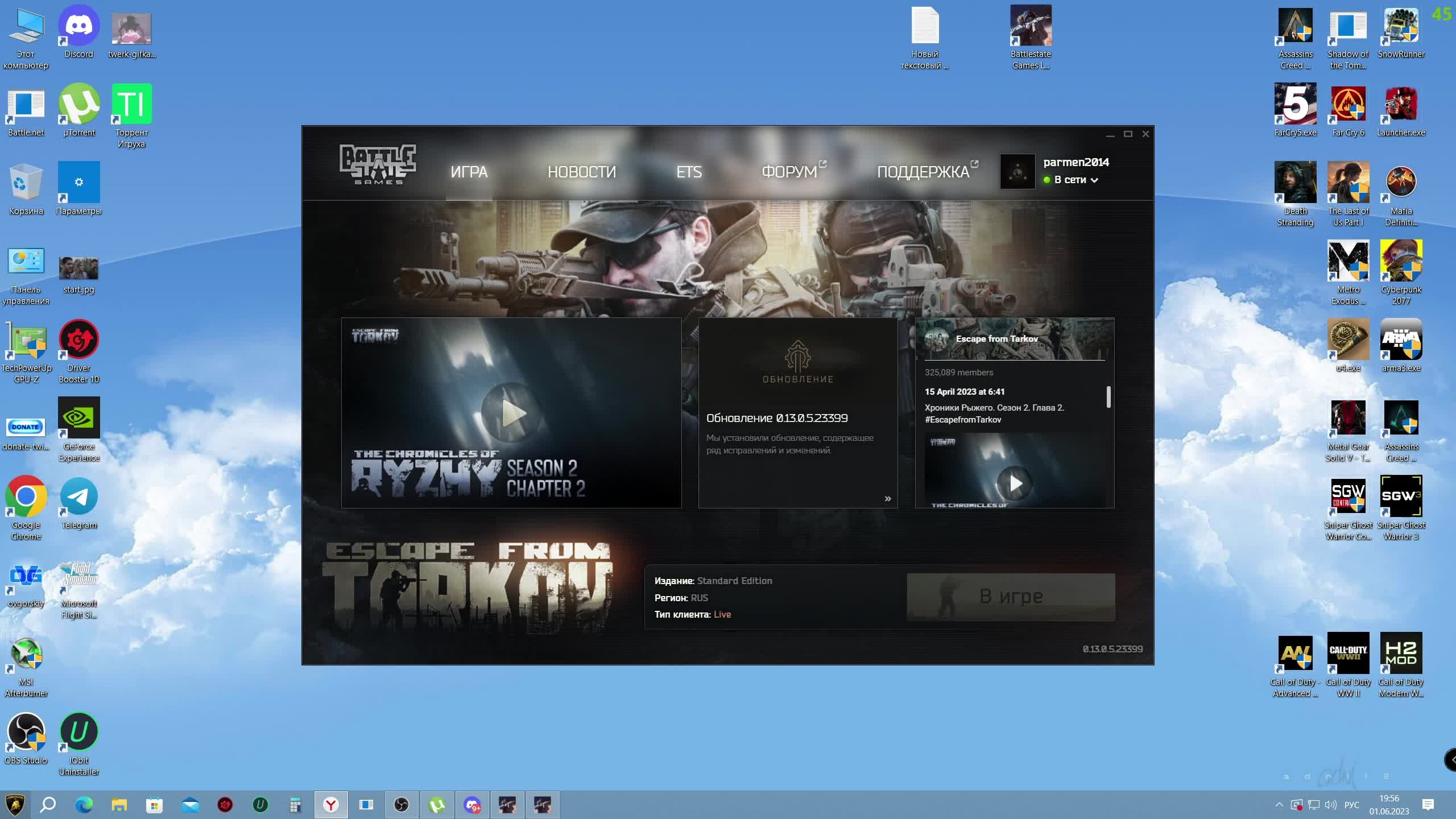The height and width of the screenshot is (819, 1456).
Task: Expand the update news with double arrow
Action: [x=887, y=499]
